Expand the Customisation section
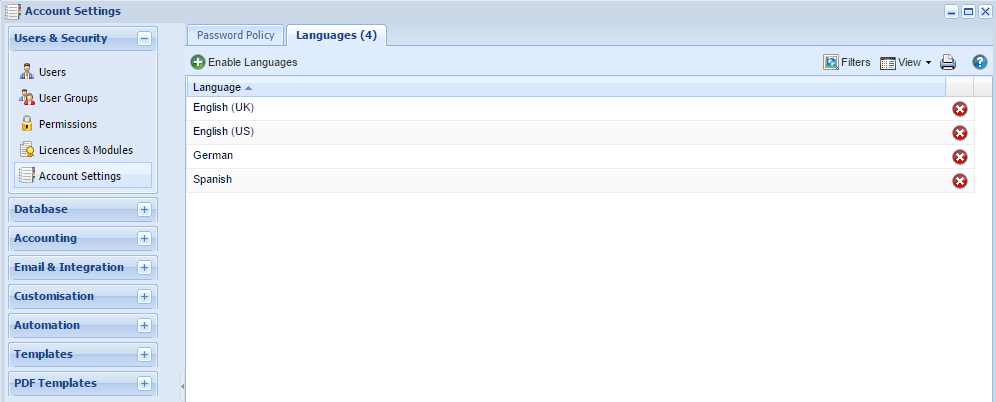 [x=144, y=297]
